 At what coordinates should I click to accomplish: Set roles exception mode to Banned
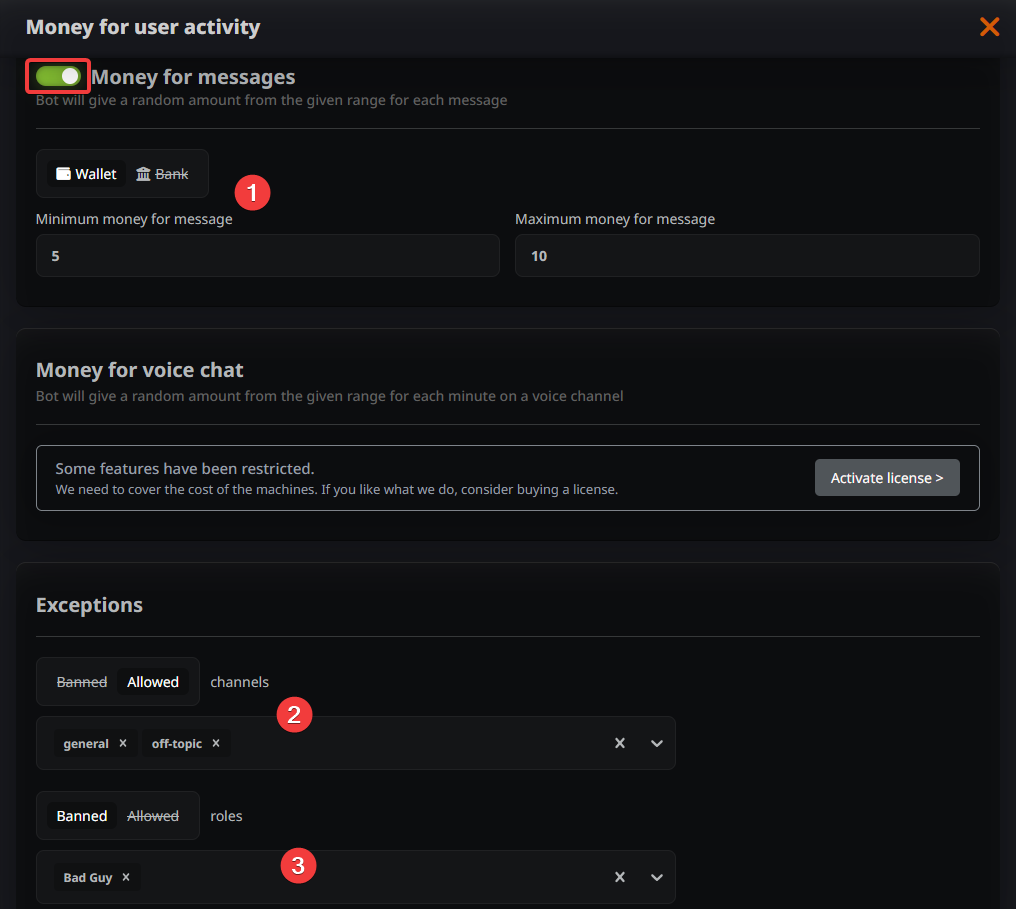click(x=82, y=816)
